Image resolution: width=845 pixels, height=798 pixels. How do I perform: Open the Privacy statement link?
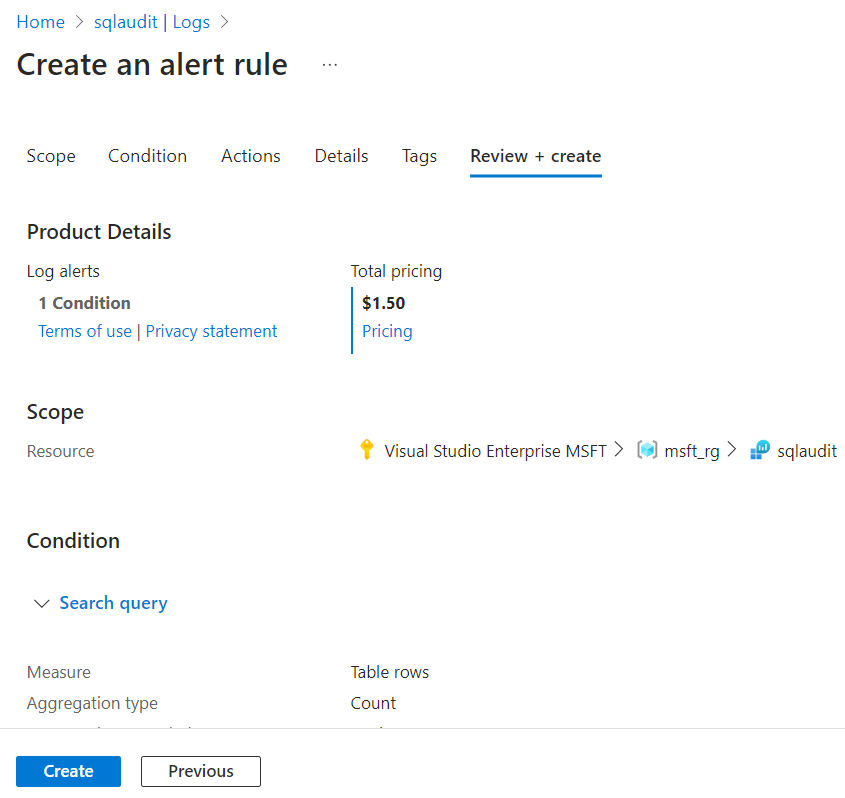click(x=211, y=331)
